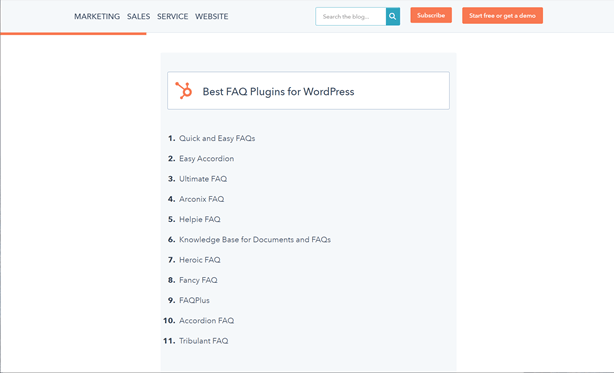614x373 pixels.
Task: Jump to Easy Accordion entry
Action: click(206, 159)
